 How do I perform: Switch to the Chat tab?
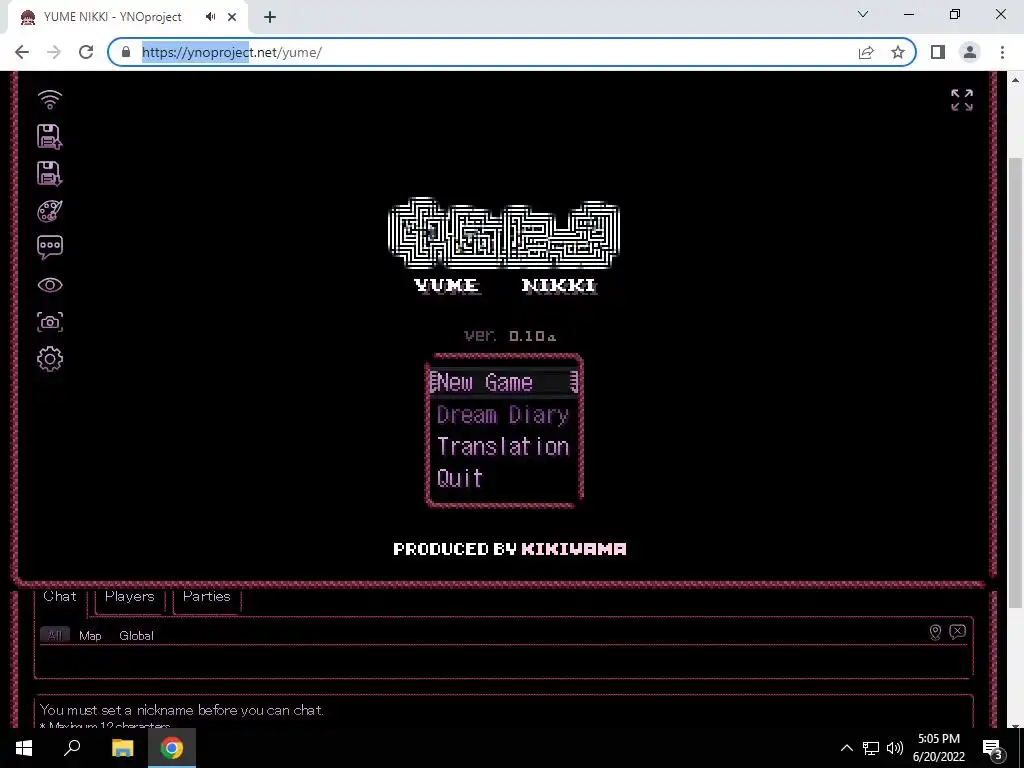pyautogui.click(x=59, y=596)
